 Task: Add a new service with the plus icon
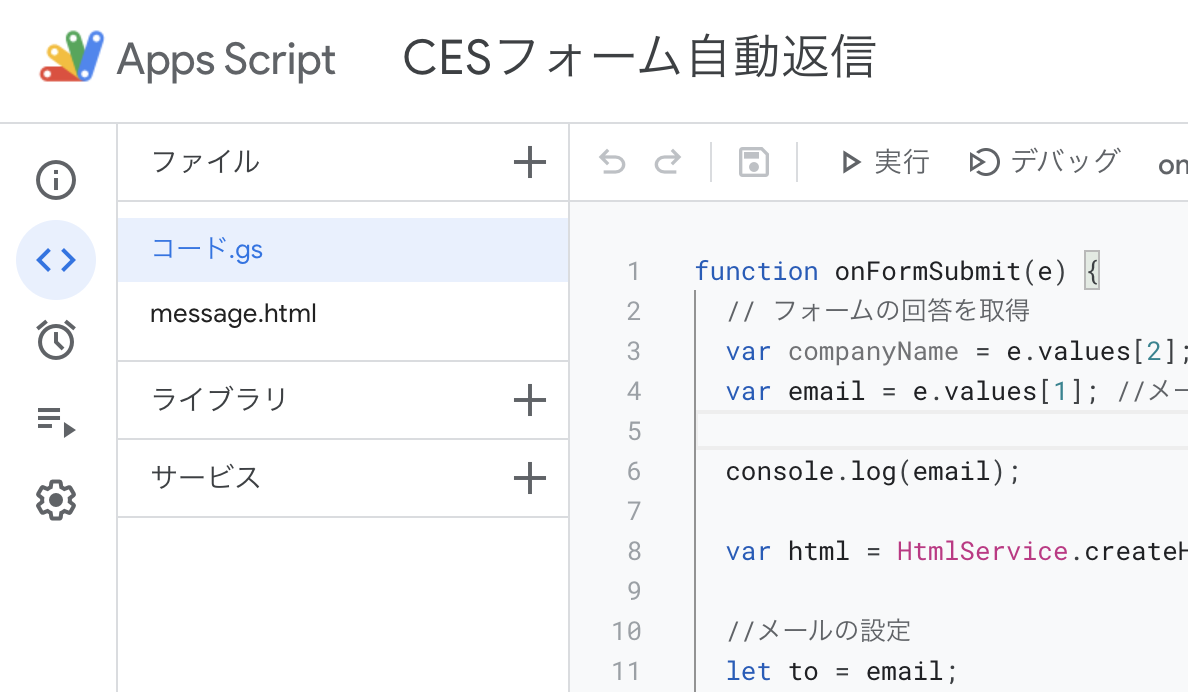coord(529,478)
